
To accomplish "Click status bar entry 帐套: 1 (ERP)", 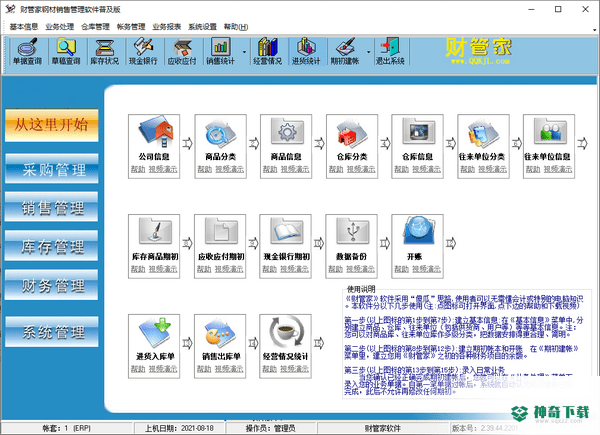I will [x=67, y=428].
